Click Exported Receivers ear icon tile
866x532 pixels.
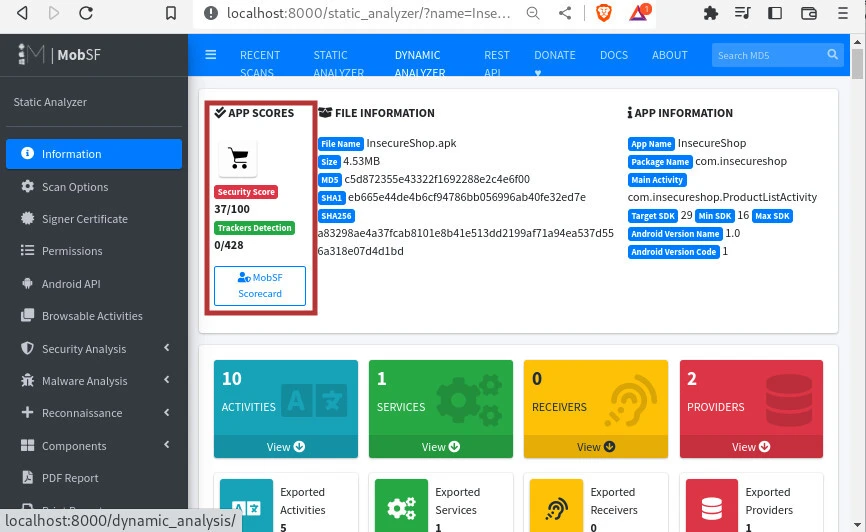click(556, 505)
